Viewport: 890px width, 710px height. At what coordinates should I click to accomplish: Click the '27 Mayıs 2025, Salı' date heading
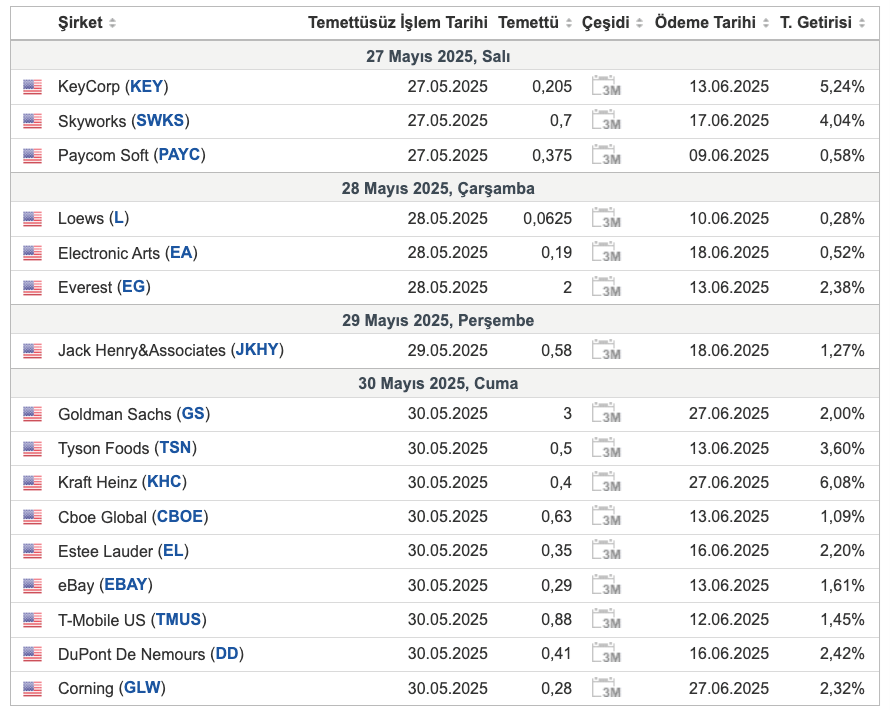click(438, 56)
